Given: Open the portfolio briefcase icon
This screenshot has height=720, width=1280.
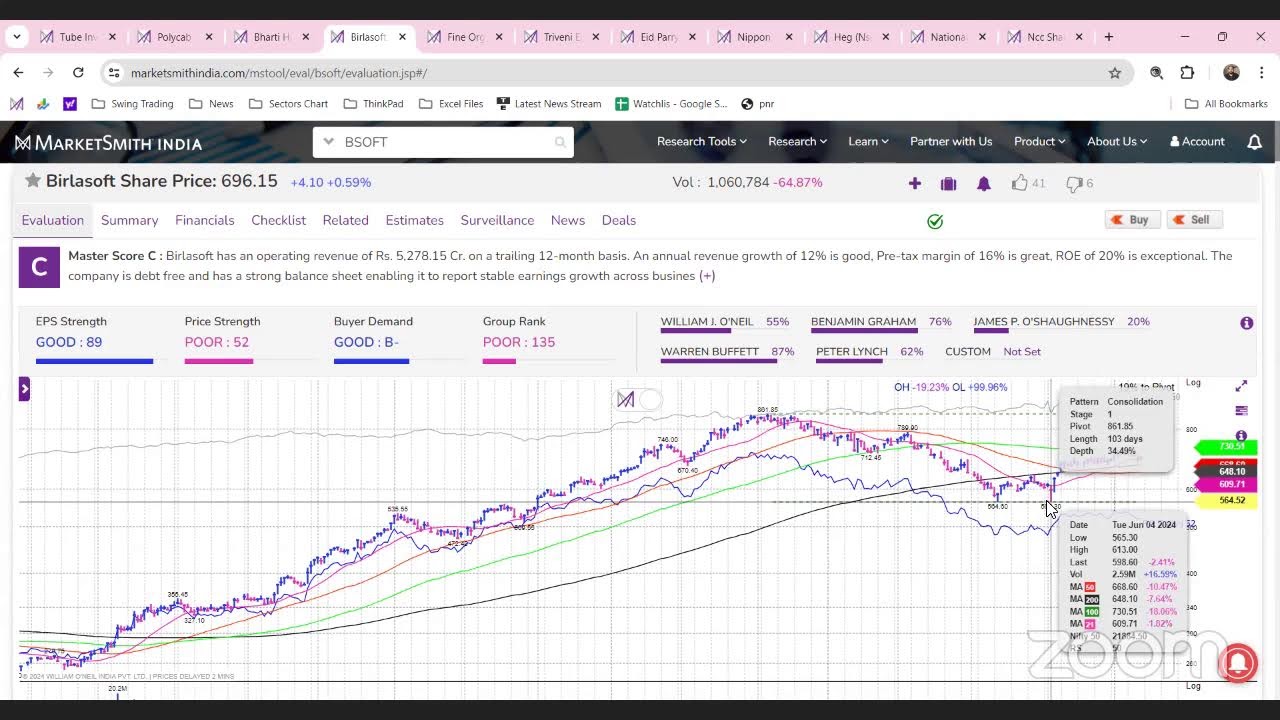Looking at the screenshot, I should [948, 183].
